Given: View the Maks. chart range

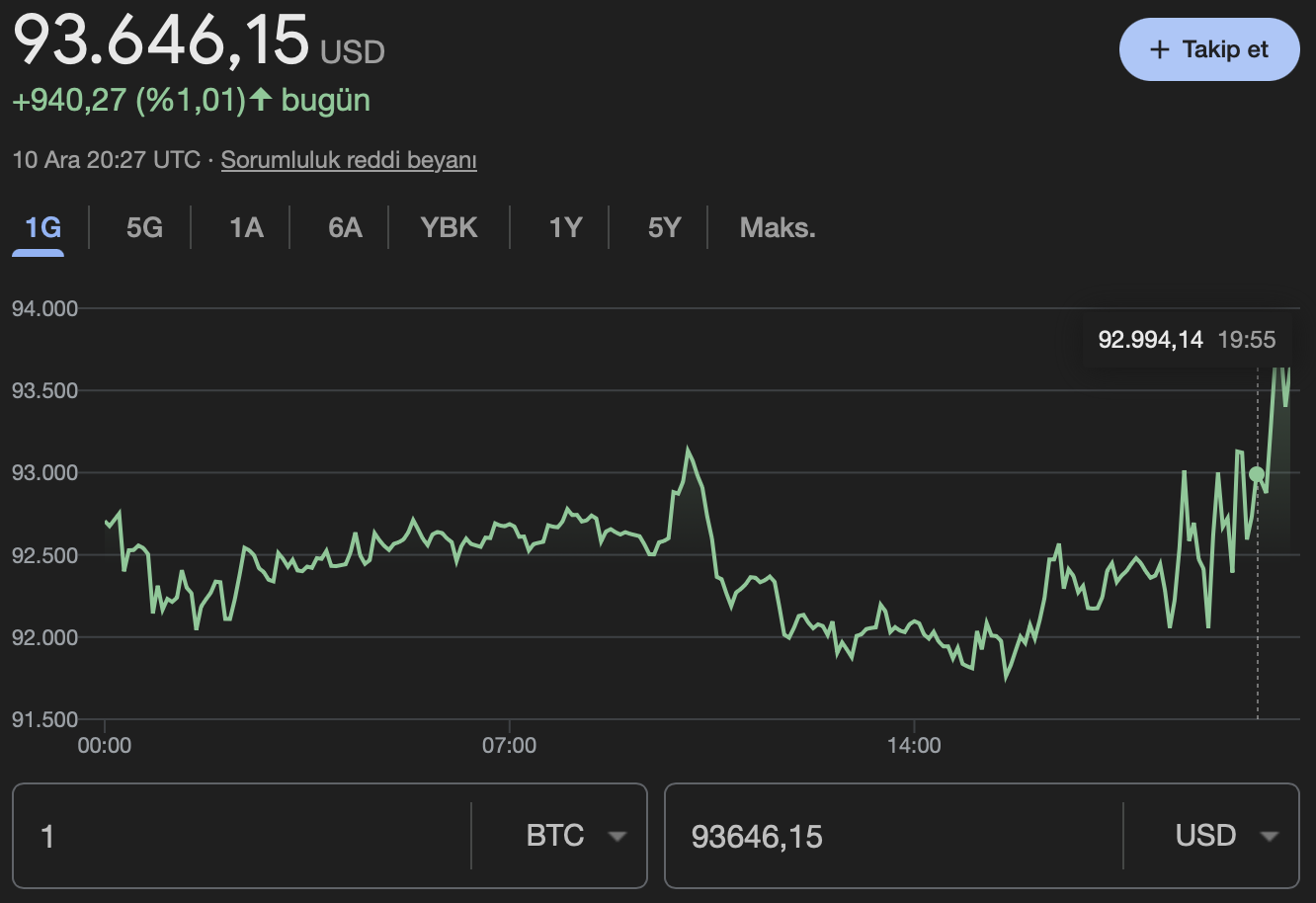Looking at the screenshot, I should [x=777, y=227].
